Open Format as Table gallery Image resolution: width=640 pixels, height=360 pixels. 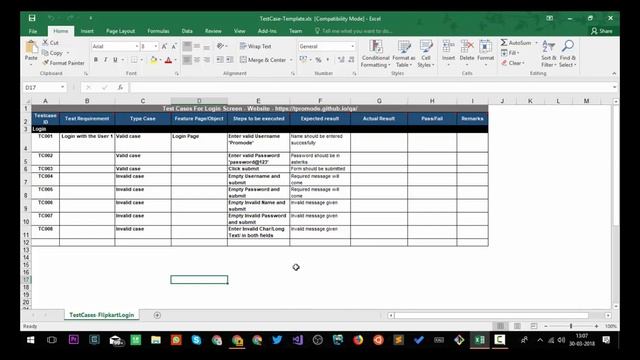(x=404, y=53)
